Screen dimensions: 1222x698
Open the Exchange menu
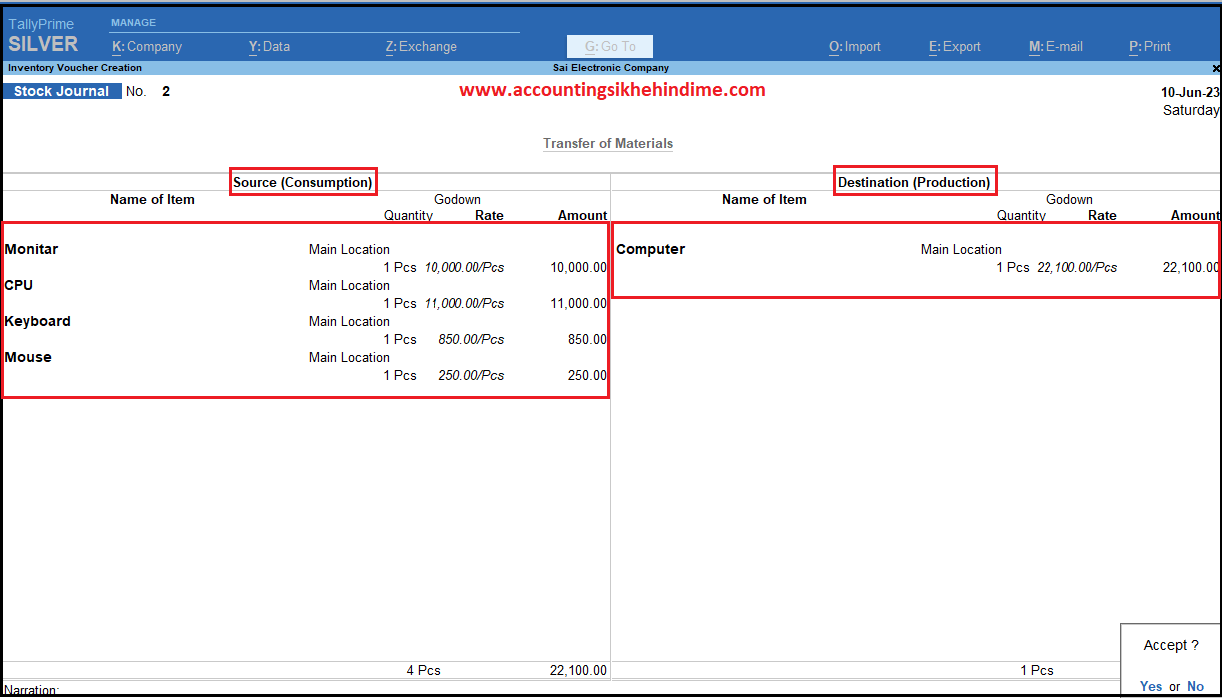(421, 46)
